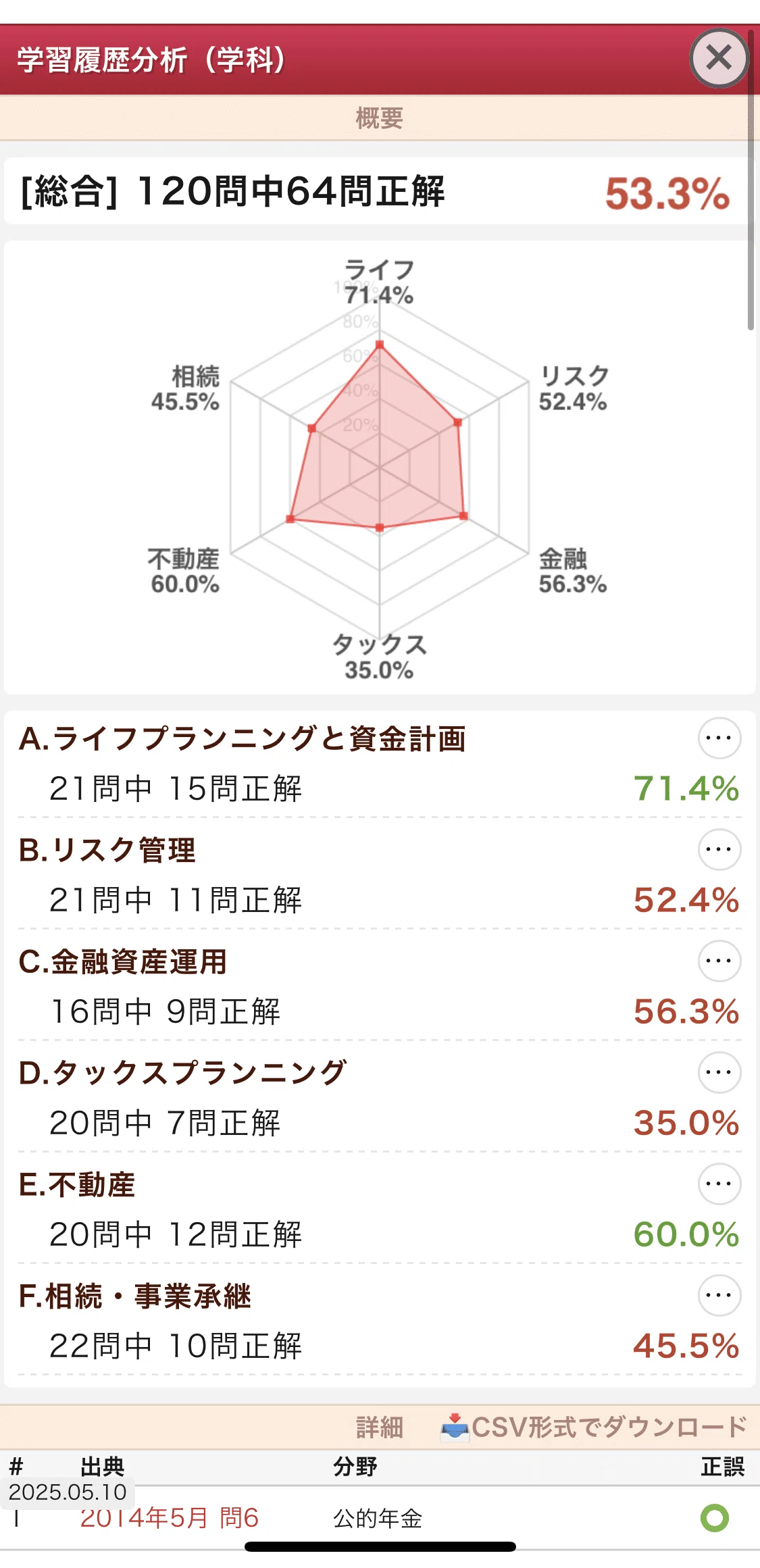Click the CSV download tray icon
760x1568 pixels.
(x=455, y=1427)
